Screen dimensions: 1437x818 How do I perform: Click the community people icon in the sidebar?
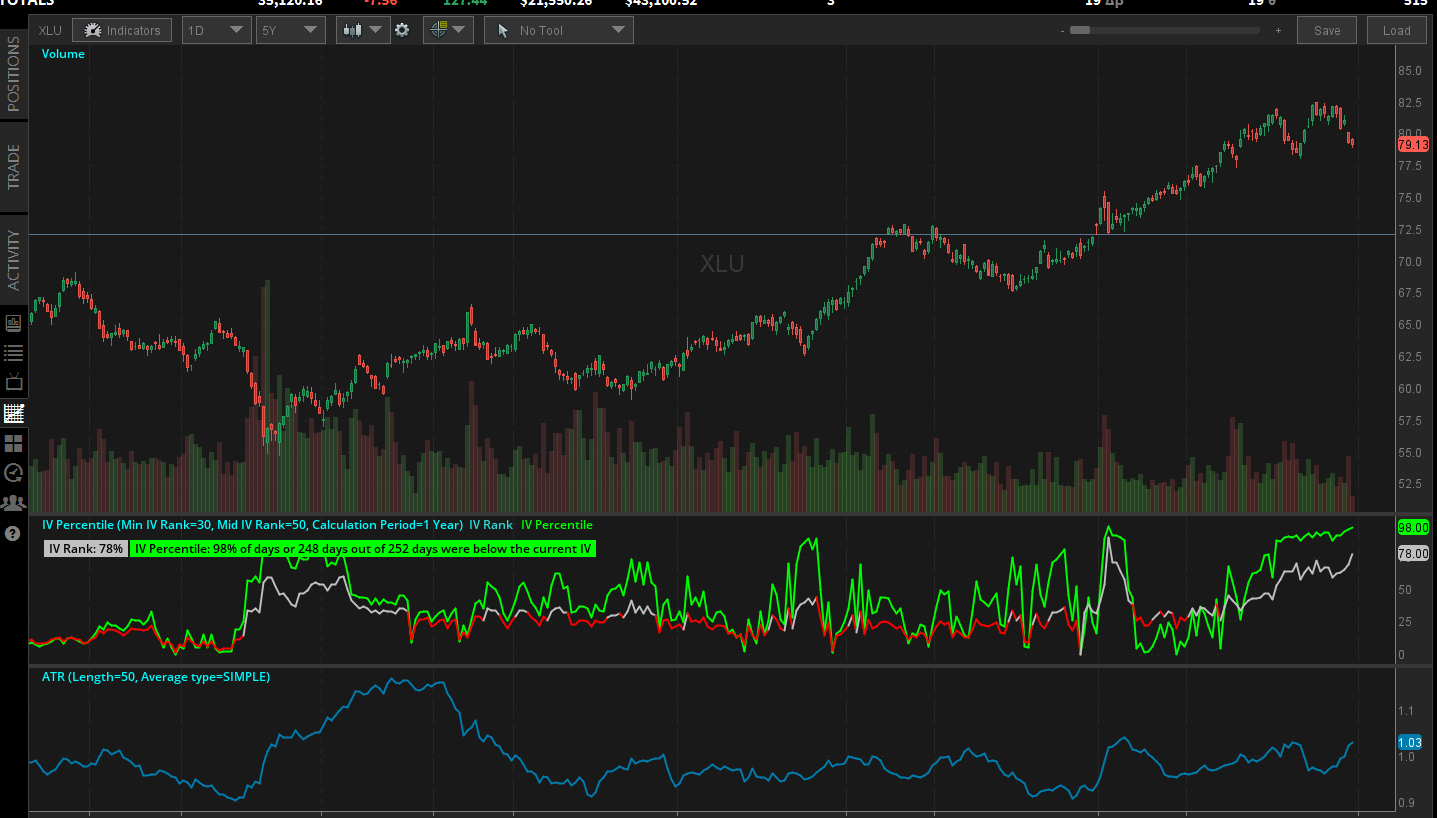(x=14, y=503)
